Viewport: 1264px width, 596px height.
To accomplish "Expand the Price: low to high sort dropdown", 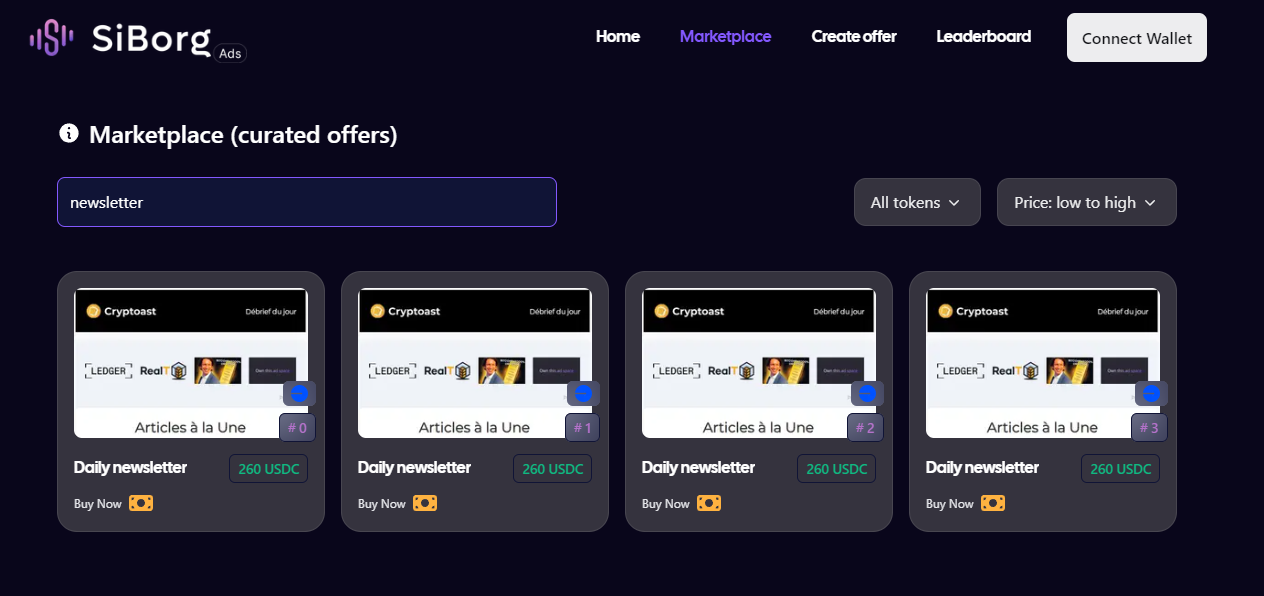I will 1086,202.
